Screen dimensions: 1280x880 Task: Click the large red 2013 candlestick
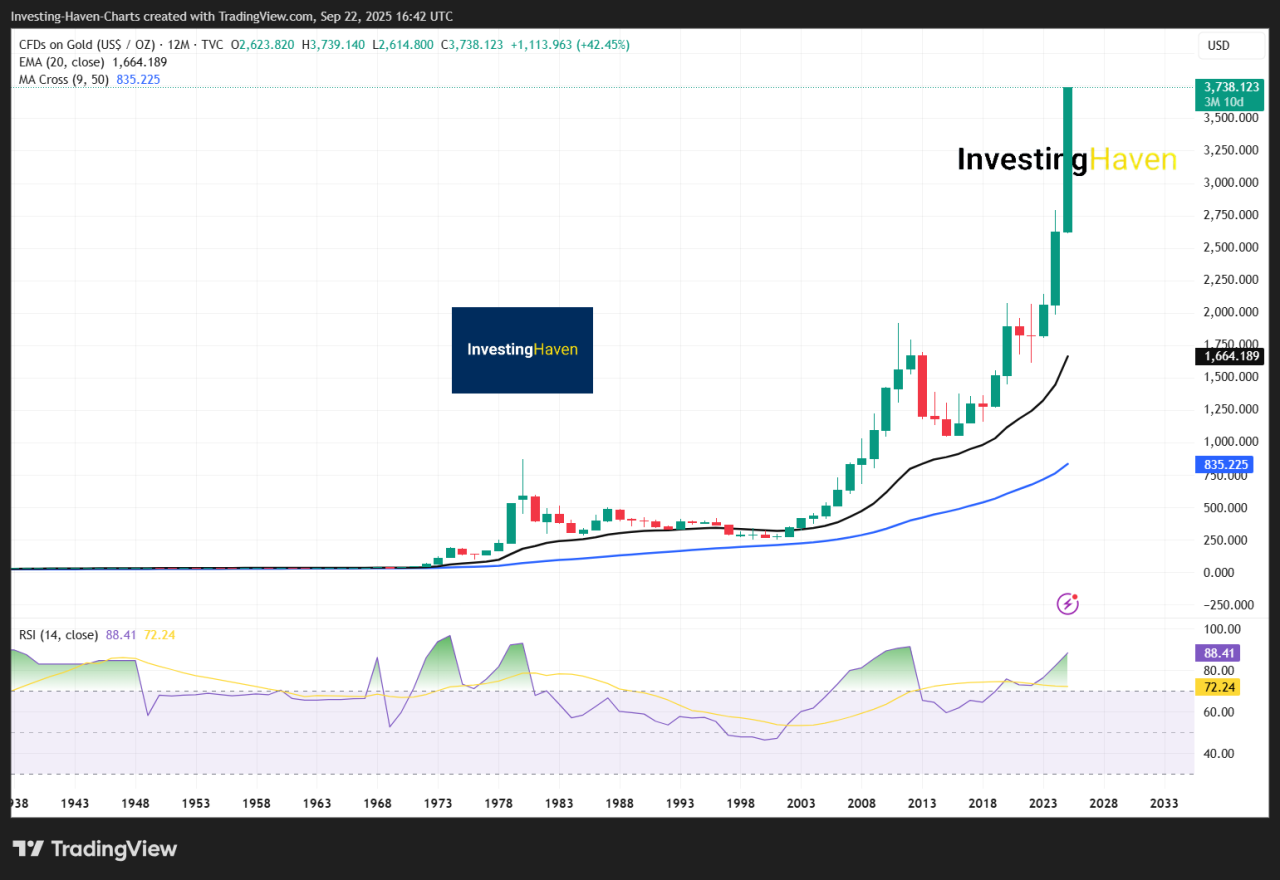point(922,385)
